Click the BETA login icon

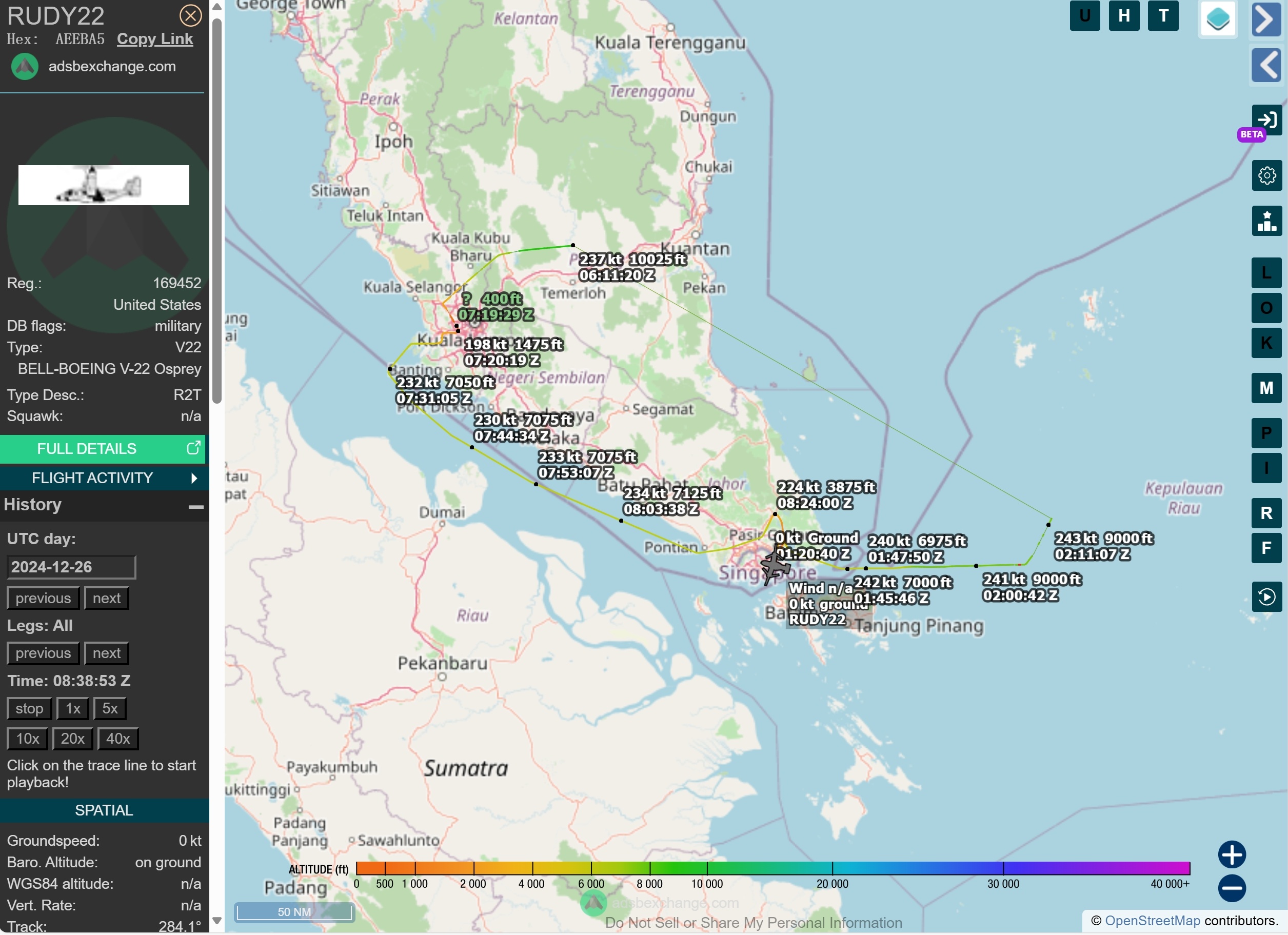(1266, 120)
